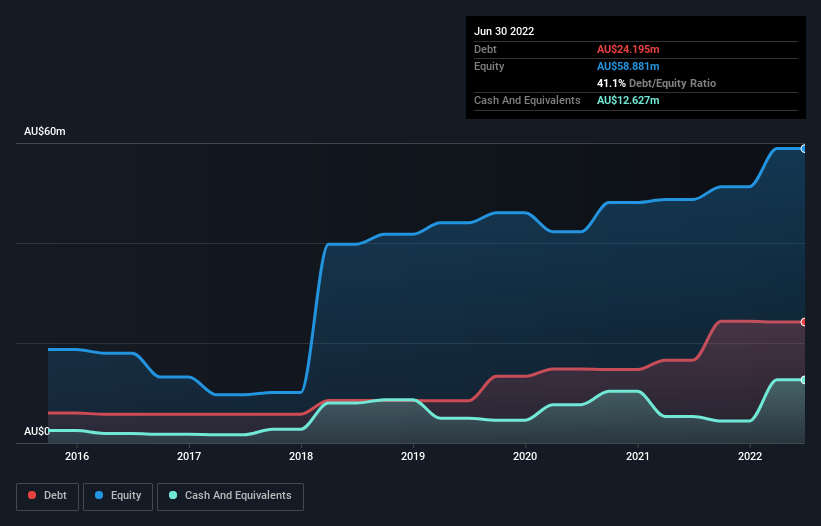The image size is (821, 526).
Task: Click the AU$58.881m equity value
Action: pyautogui.click(x=628, y=66)
